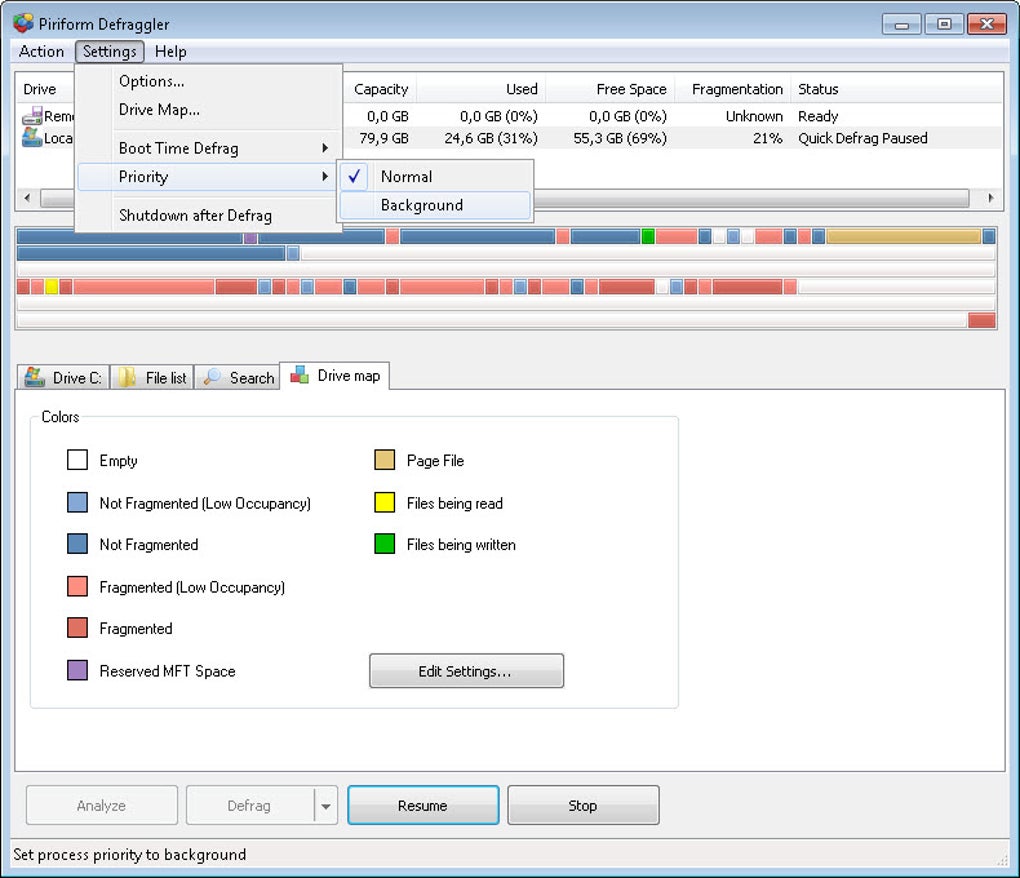Click the folder icon on File list tab
This screenshot has height=878, width=1020.
[128, 377]
